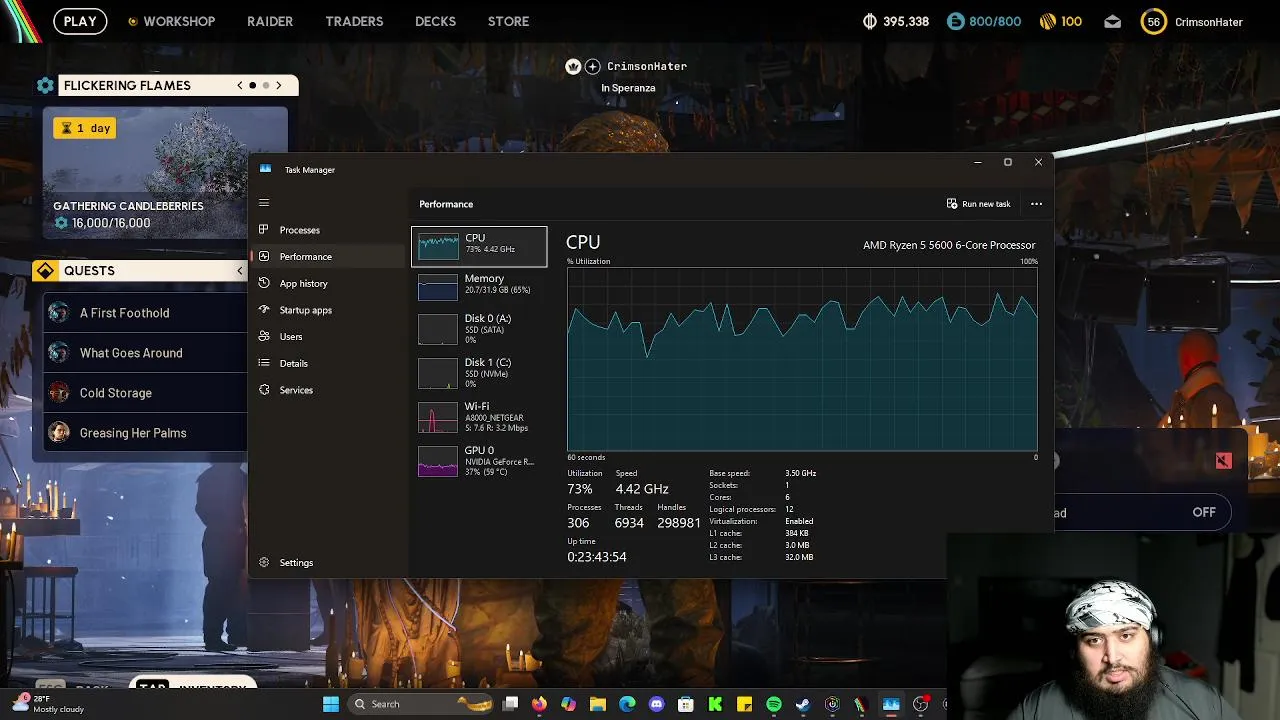Select the Memory performance item

pos(479,286)
